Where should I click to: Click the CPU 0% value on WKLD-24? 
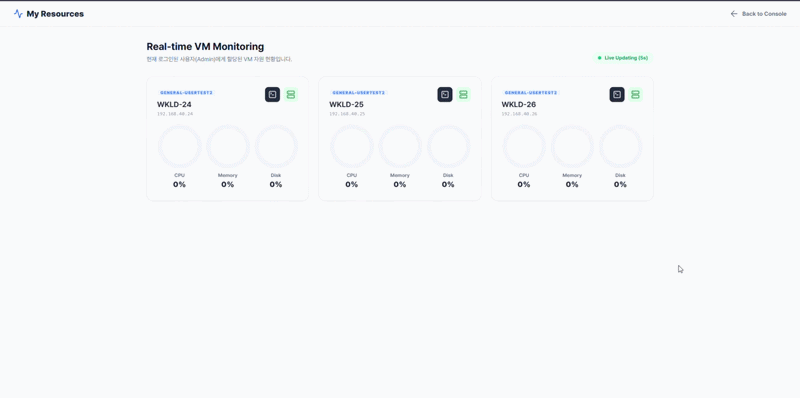tap(180, 185)
